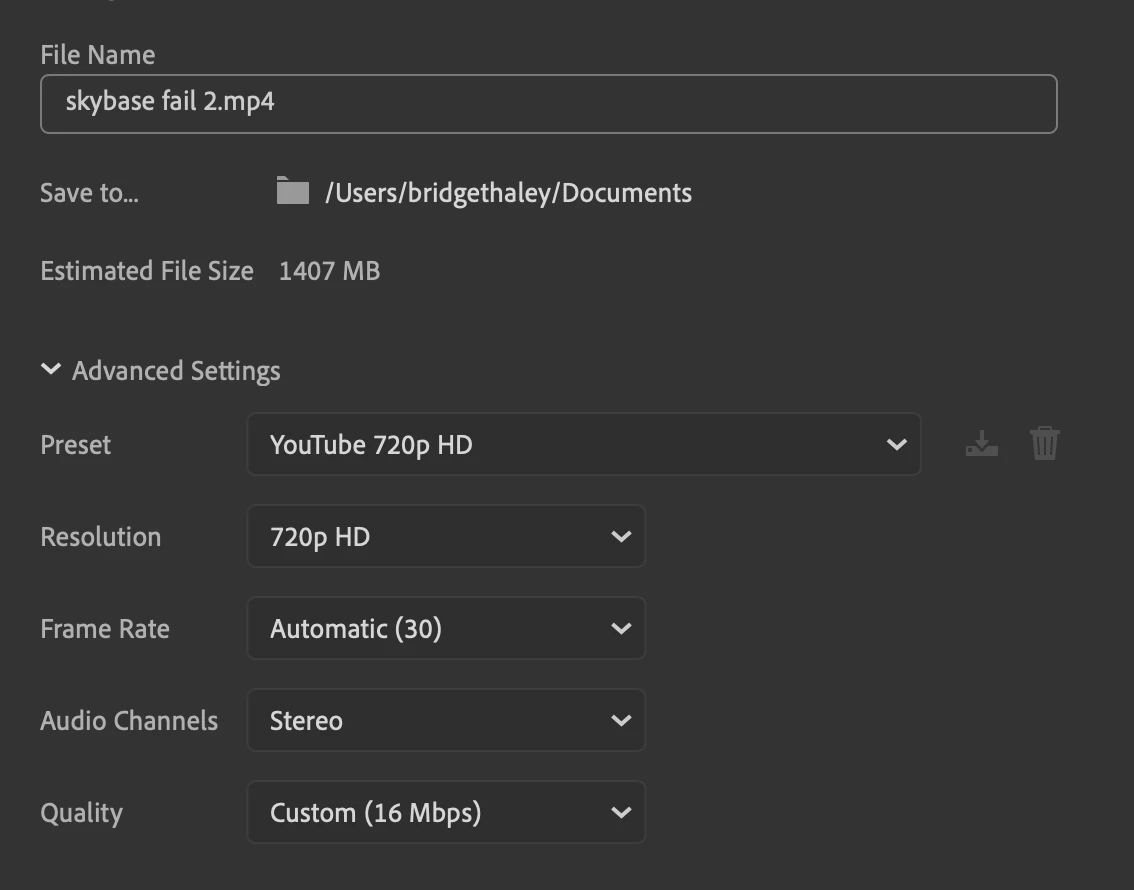1134x890 pixels.
Task: Click into the skybase fail 2.mp4 field
Action: coord(548,104)
